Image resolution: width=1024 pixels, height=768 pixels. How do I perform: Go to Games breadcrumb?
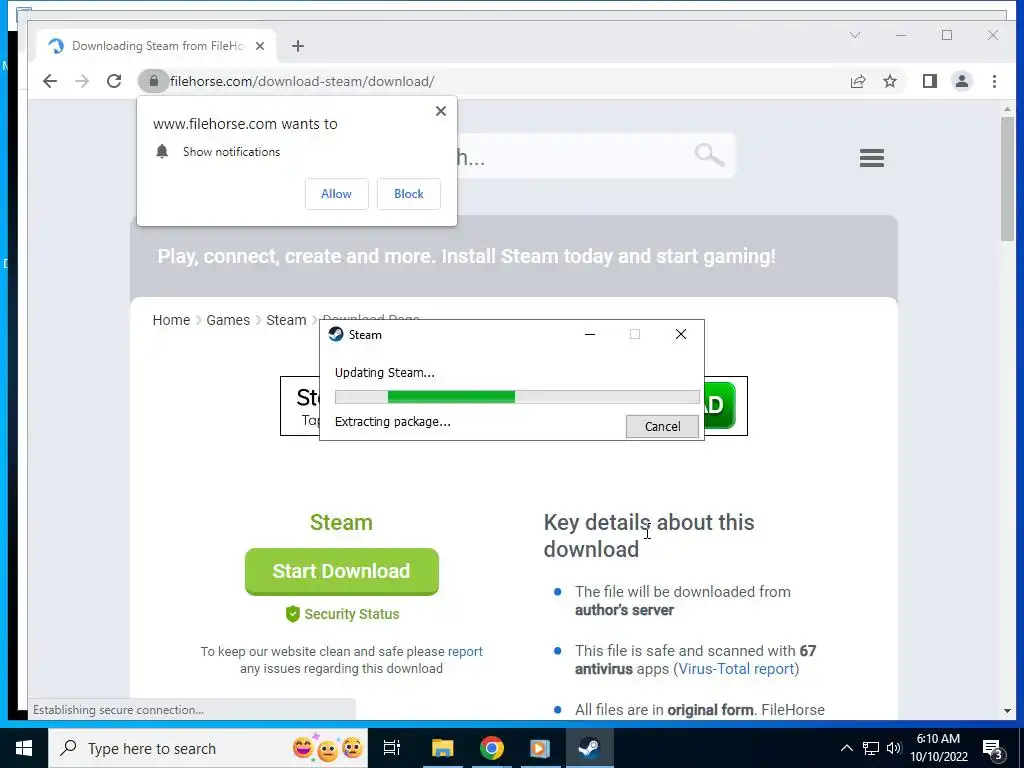click(228, 320)
